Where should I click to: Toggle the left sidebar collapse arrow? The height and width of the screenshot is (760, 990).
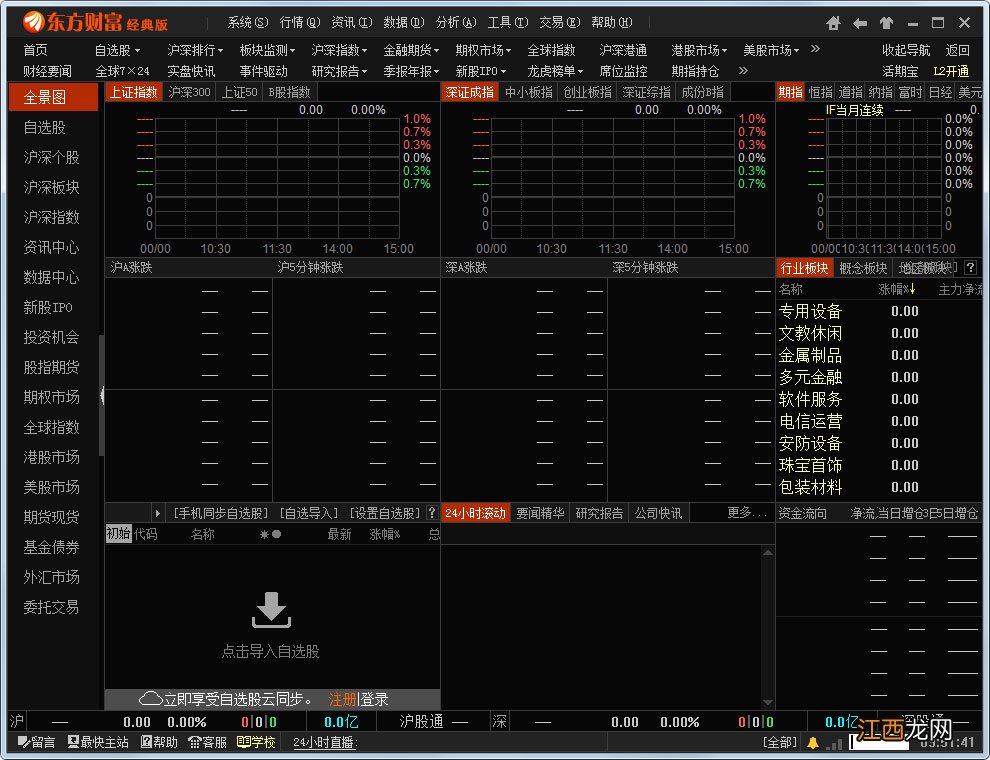103,395
